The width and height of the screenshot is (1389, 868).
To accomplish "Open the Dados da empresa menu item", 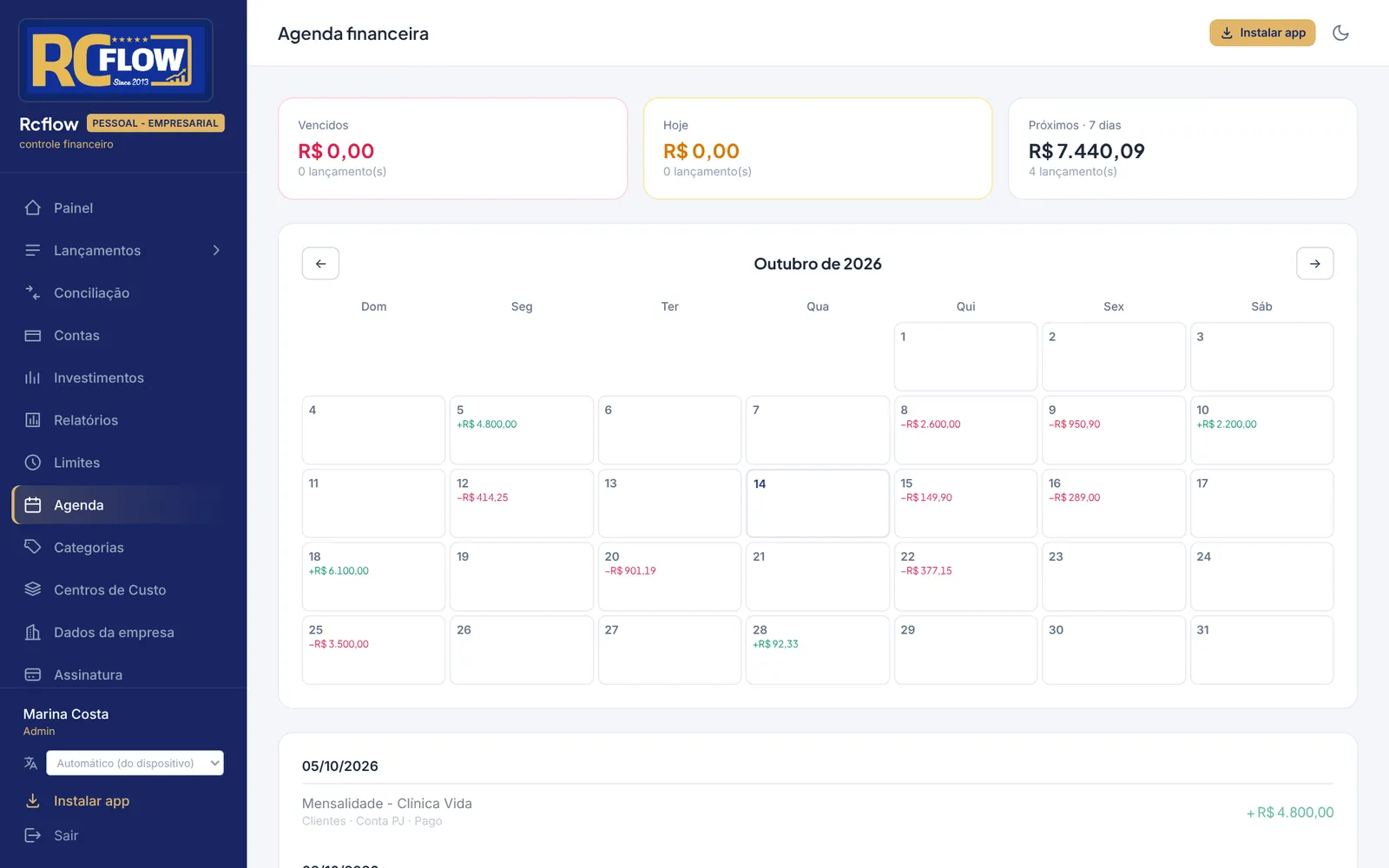I will [x=123, y=632].
